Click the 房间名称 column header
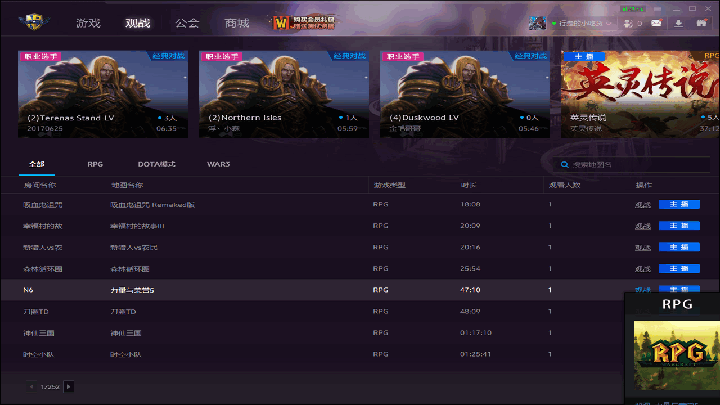The image size is (720, 405). click(x=39, y=185)
